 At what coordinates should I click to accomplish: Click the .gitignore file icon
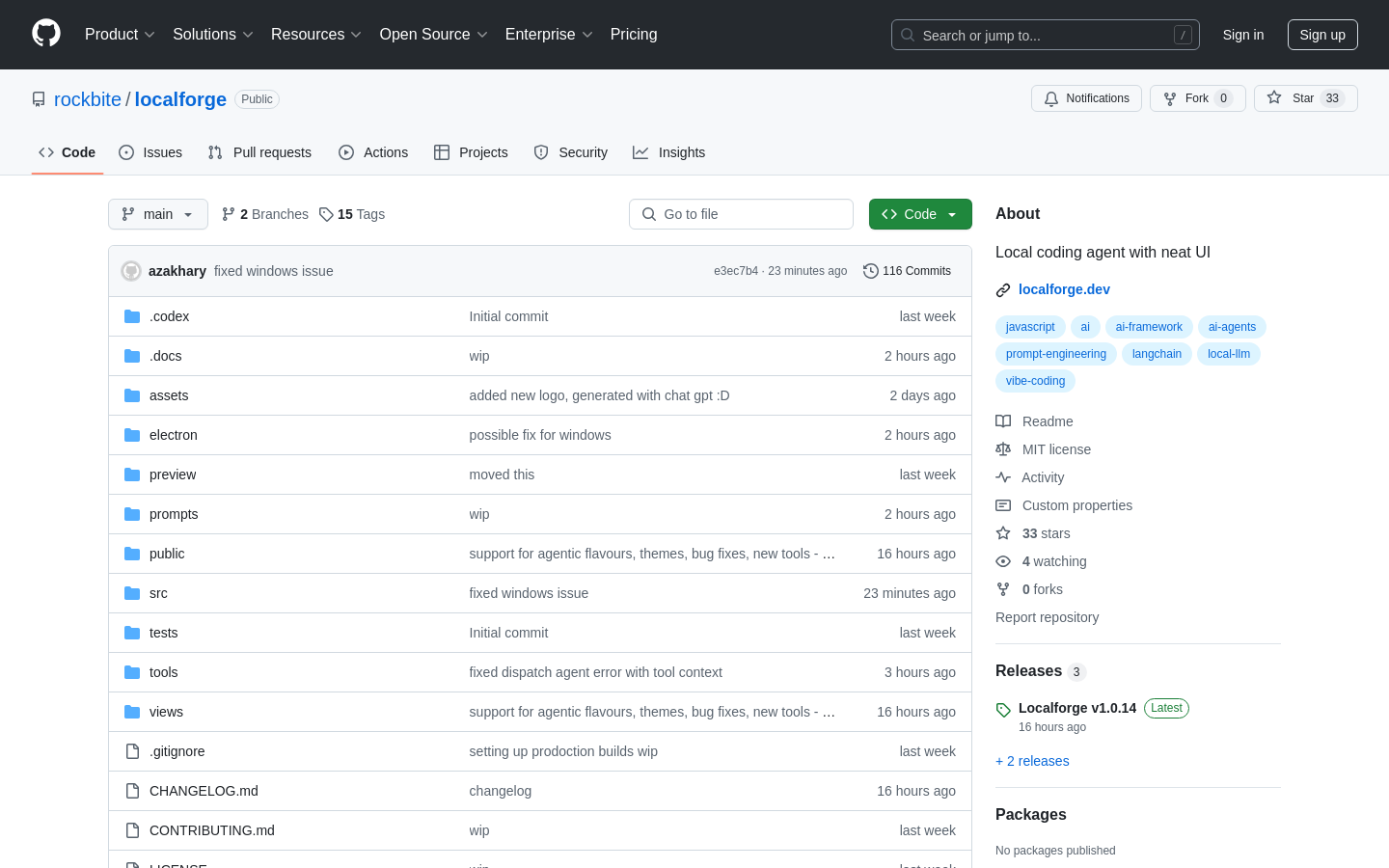(132, 751)
